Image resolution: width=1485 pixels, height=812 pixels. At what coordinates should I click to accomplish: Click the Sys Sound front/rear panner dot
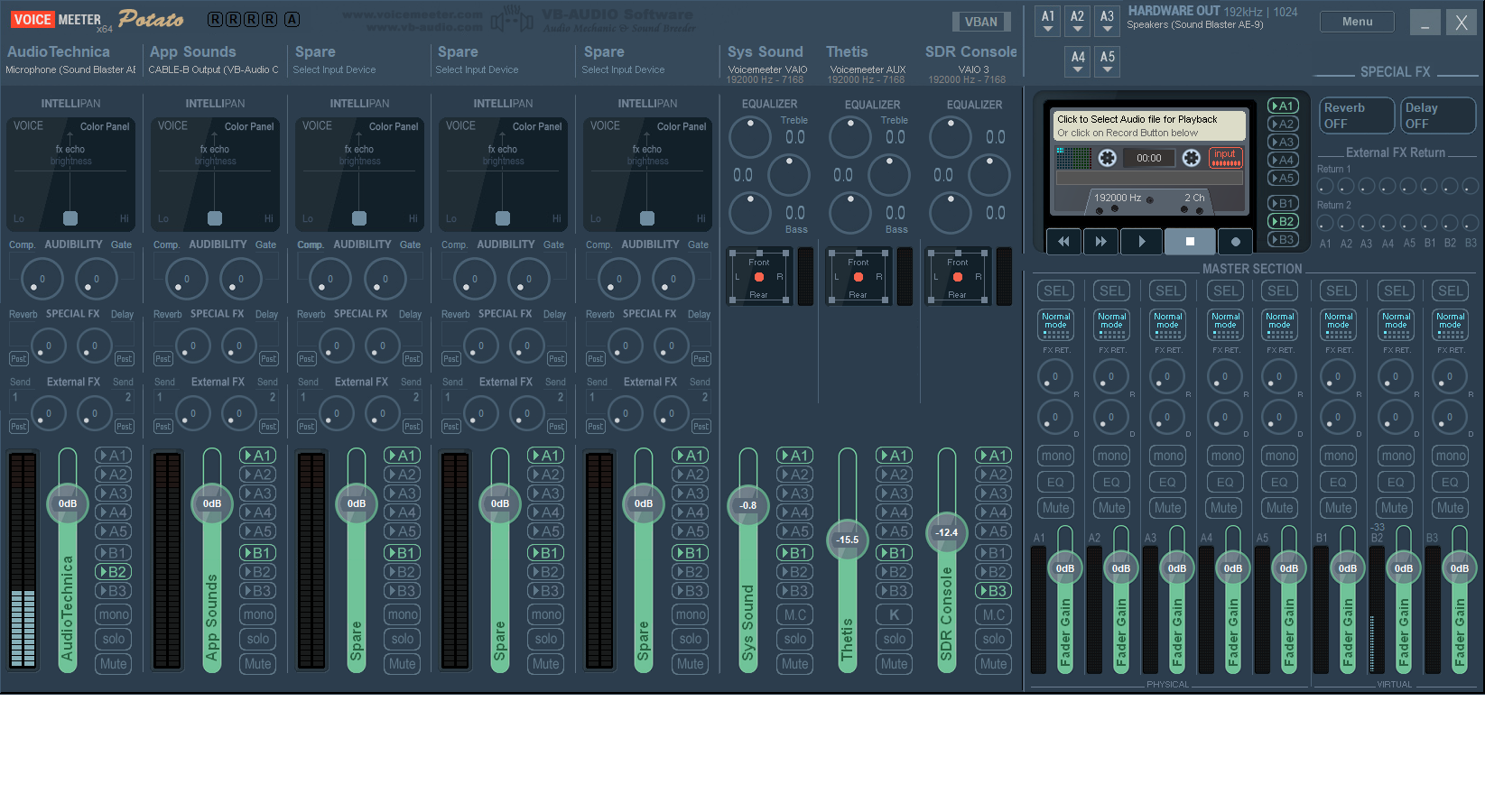click(x=759, y=277)
